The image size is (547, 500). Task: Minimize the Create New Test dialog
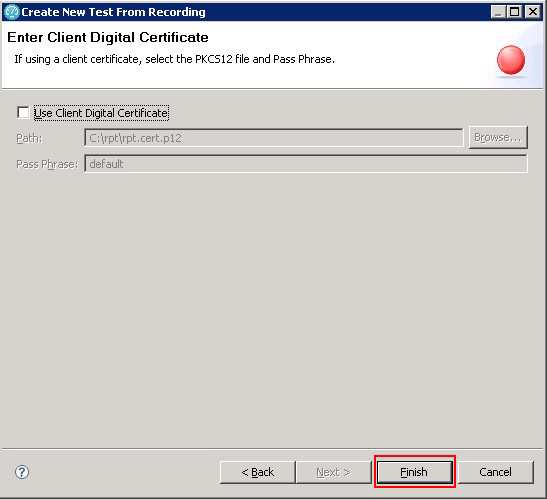coord(498,12)
